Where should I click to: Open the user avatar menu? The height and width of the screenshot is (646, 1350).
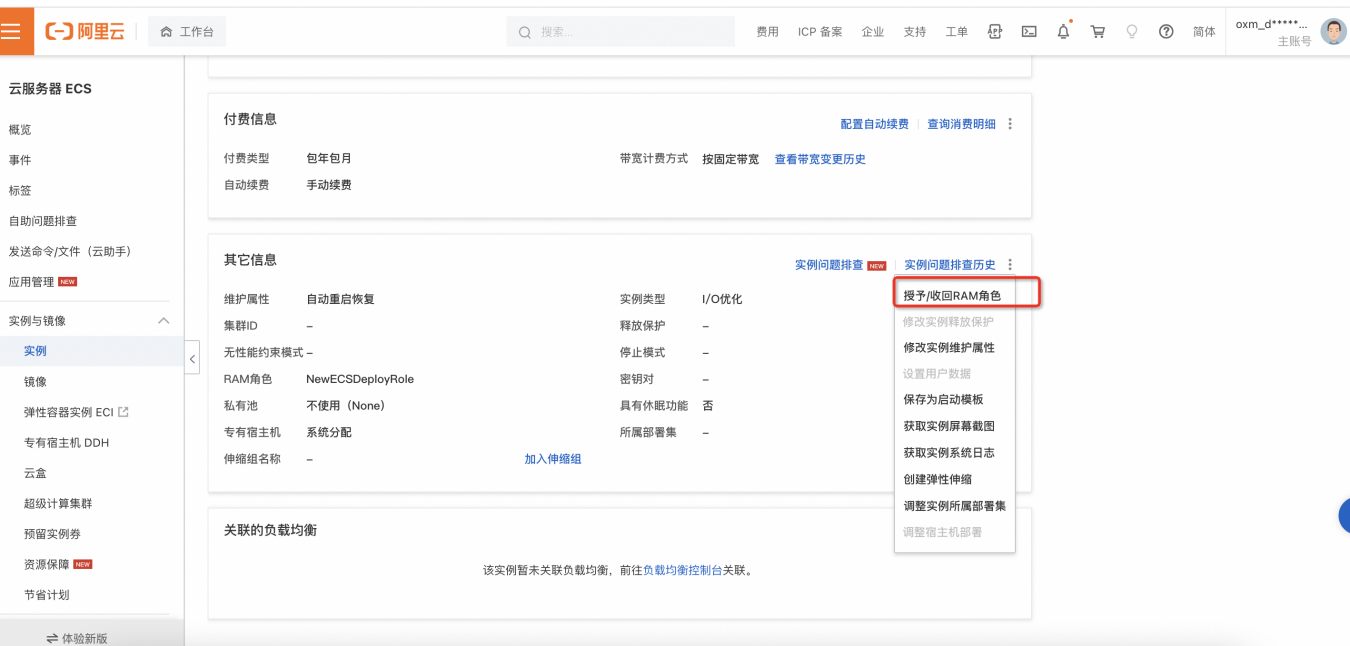coord(1333,32)
